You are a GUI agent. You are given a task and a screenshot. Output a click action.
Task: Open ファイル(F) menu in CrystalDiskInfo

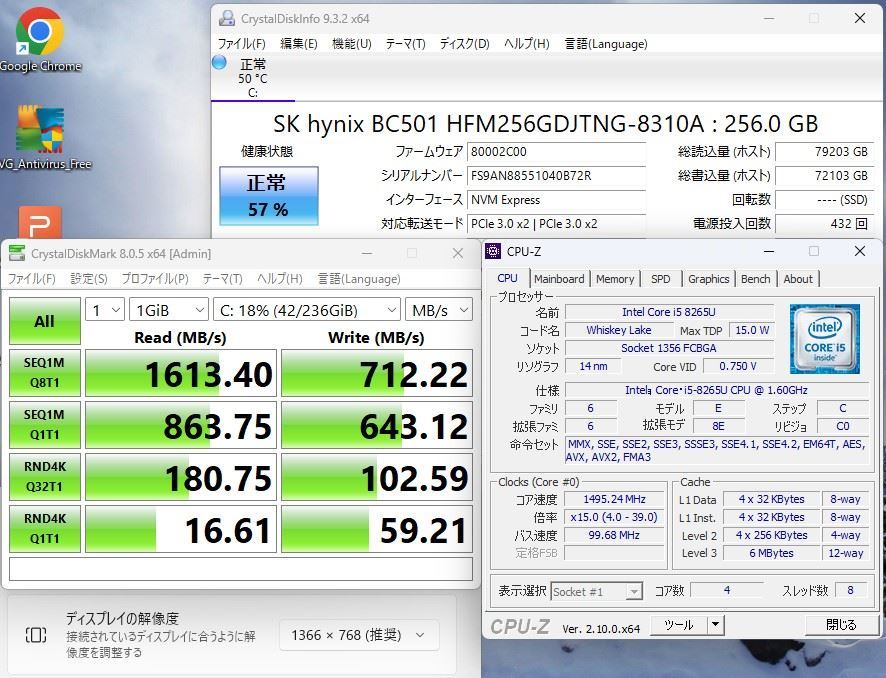point(241,44)
